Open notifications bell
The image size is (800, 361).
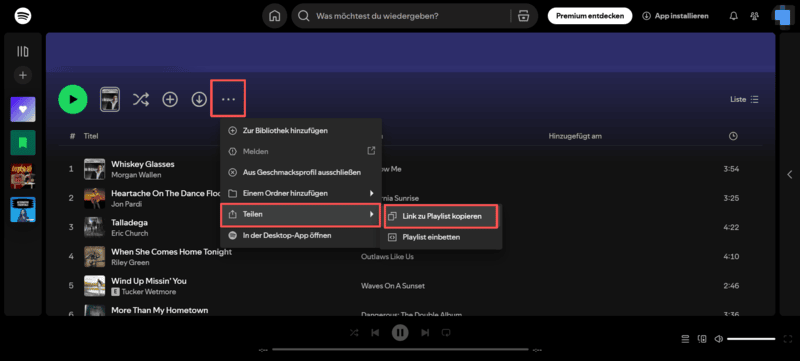coord(734,16)
